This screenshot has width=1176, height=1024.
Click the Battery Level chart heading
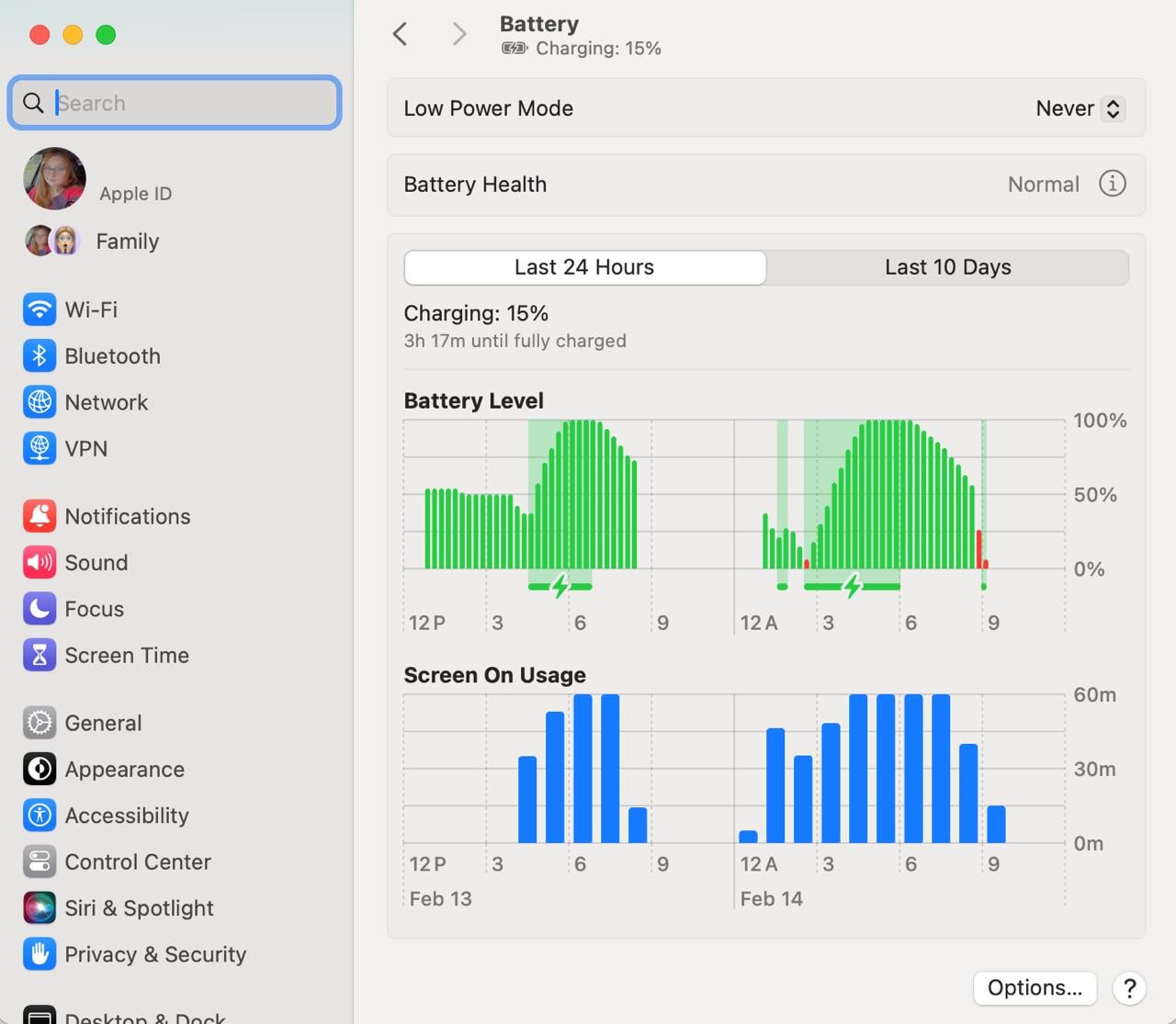tap(473, 400)
